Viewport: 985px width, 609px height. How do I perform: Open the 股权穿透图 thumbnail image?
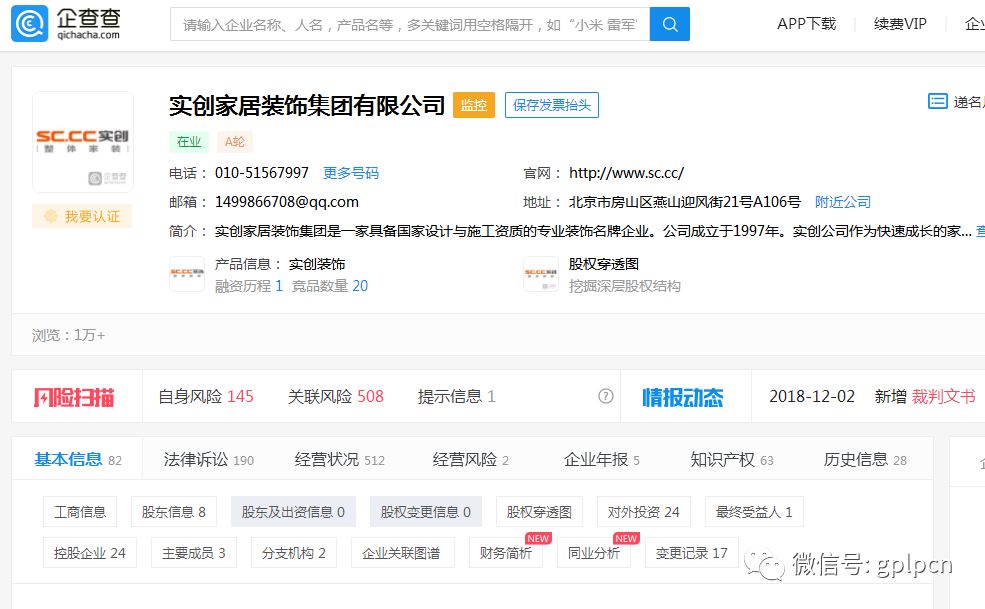coord(541,274)
